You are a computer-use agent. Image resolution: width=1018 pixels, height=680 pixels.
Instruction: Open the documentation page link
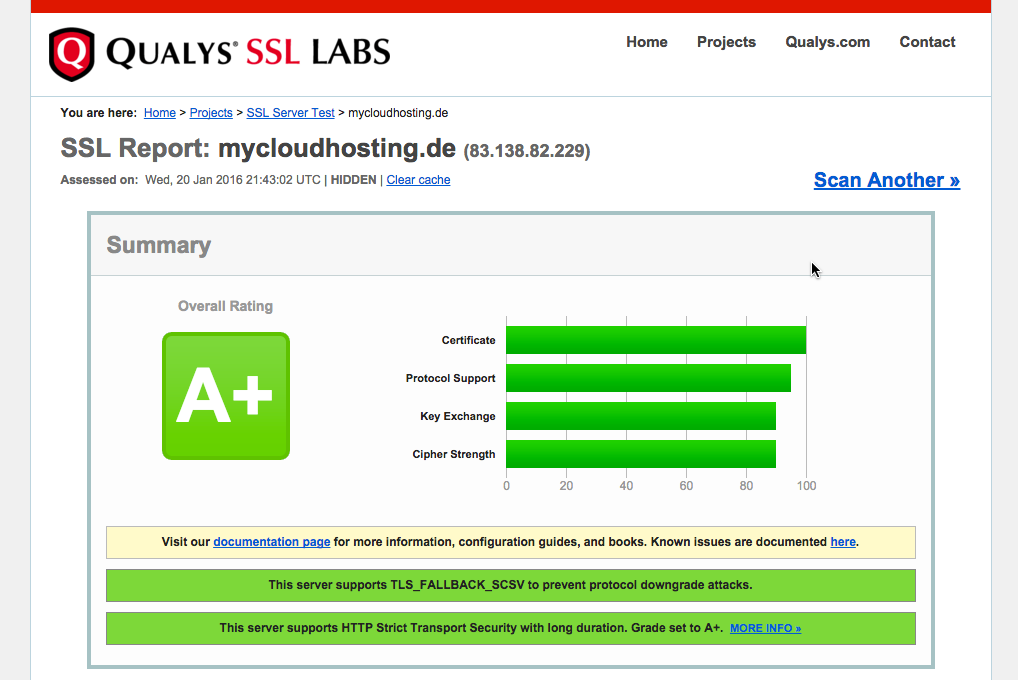(271, 542)
